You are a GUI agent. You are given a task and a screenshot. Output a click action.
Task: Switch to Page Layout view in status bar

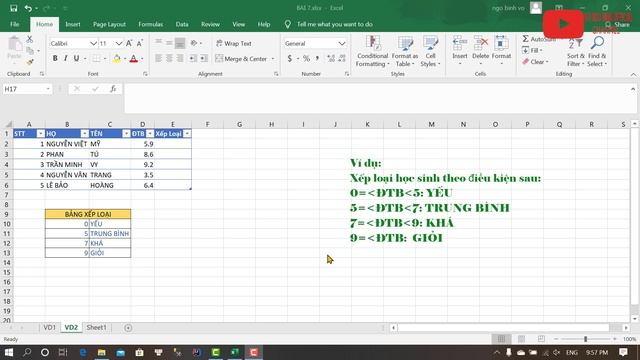pyautogui.click(x=521, y=339)
